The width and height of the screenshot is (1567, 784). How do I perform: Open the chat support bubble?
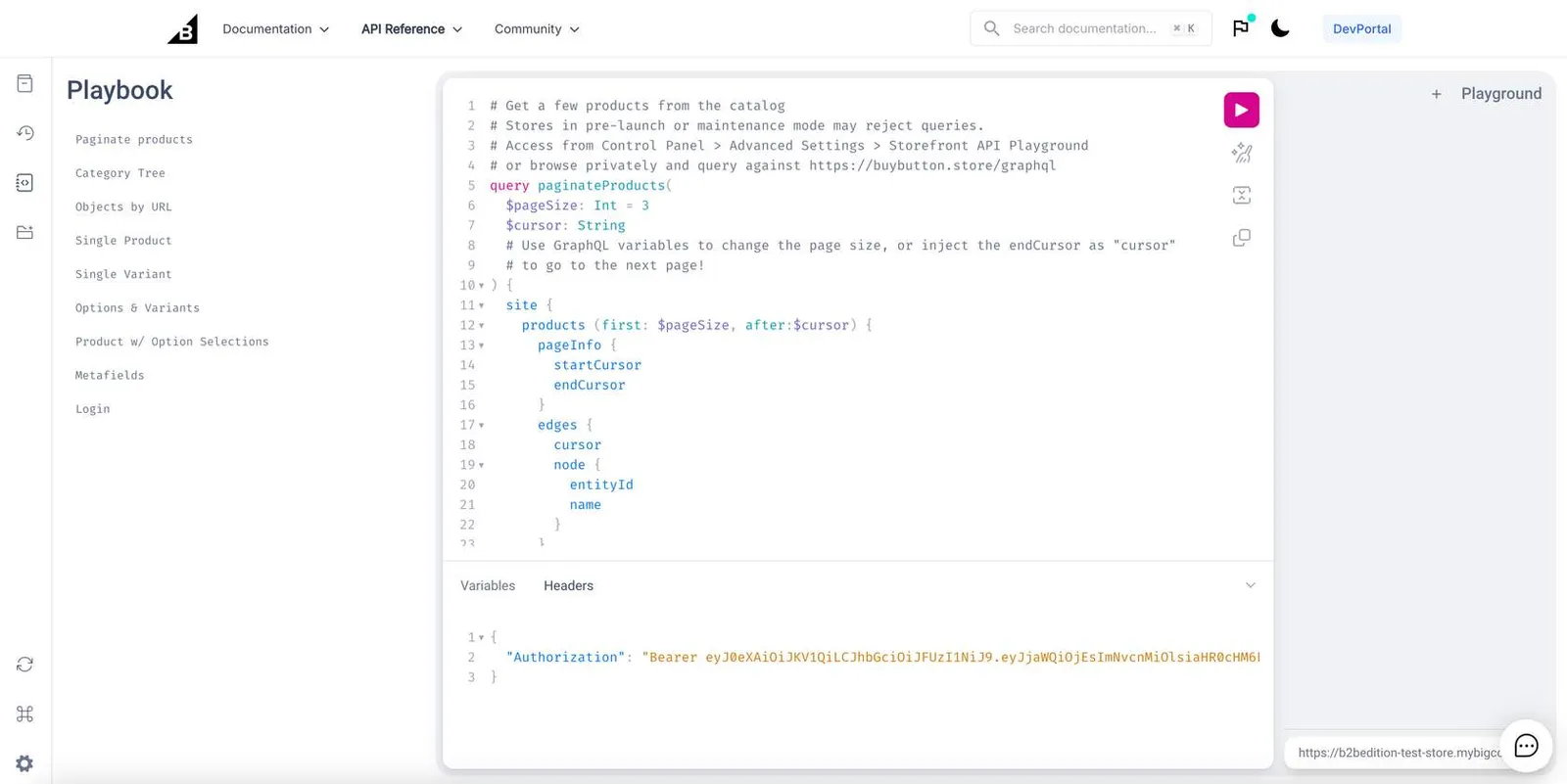(1526, 746)
